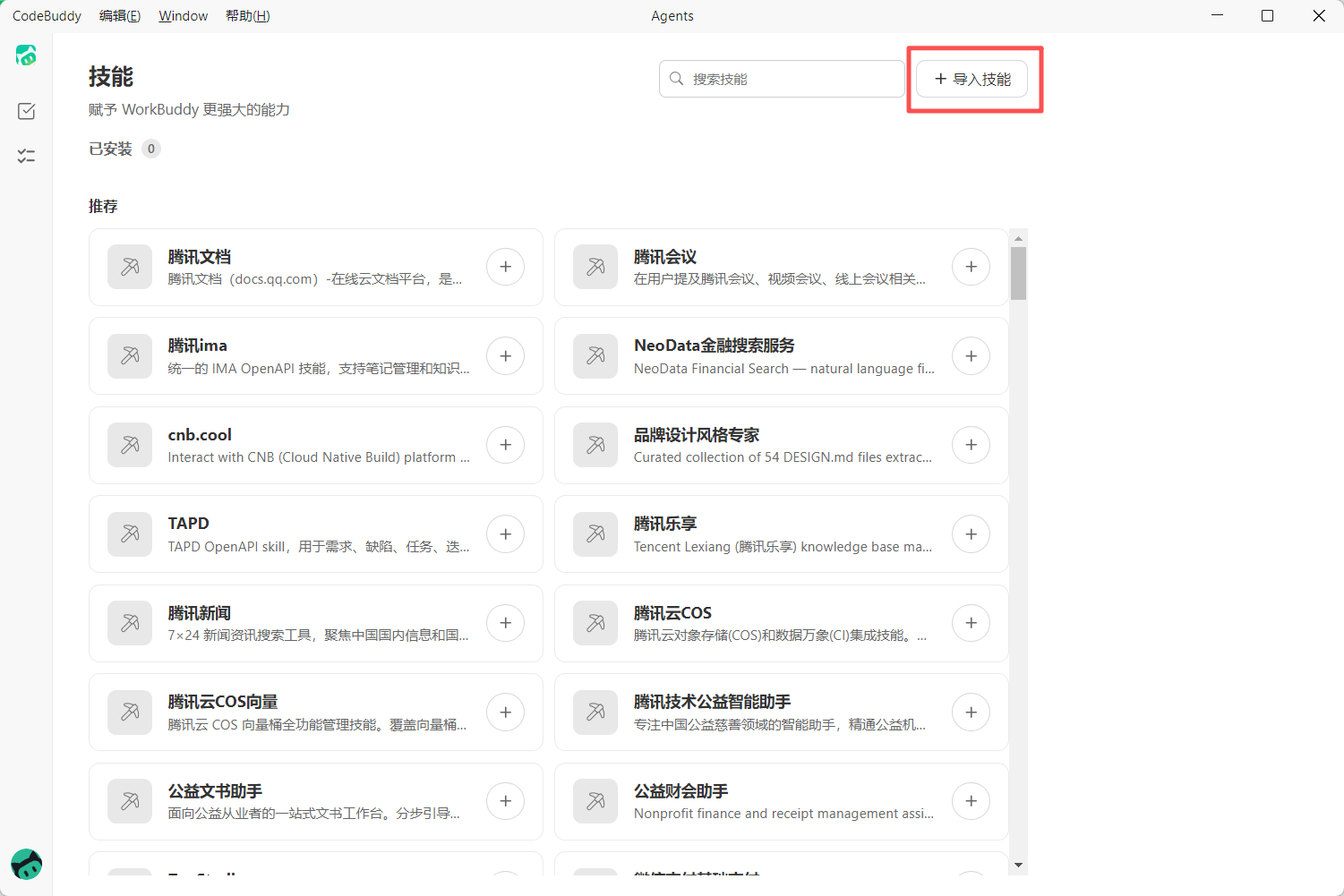This screenshot has height=896, width=1344.
Task: Add the 品牌设计风格专家 skill plus button
Action: tap(972, 445)
